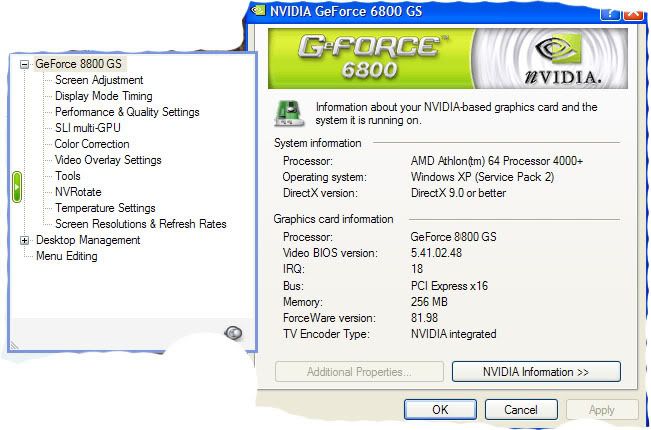
Task: Click NVIDIA Information >> button
Action: [536, 371]
